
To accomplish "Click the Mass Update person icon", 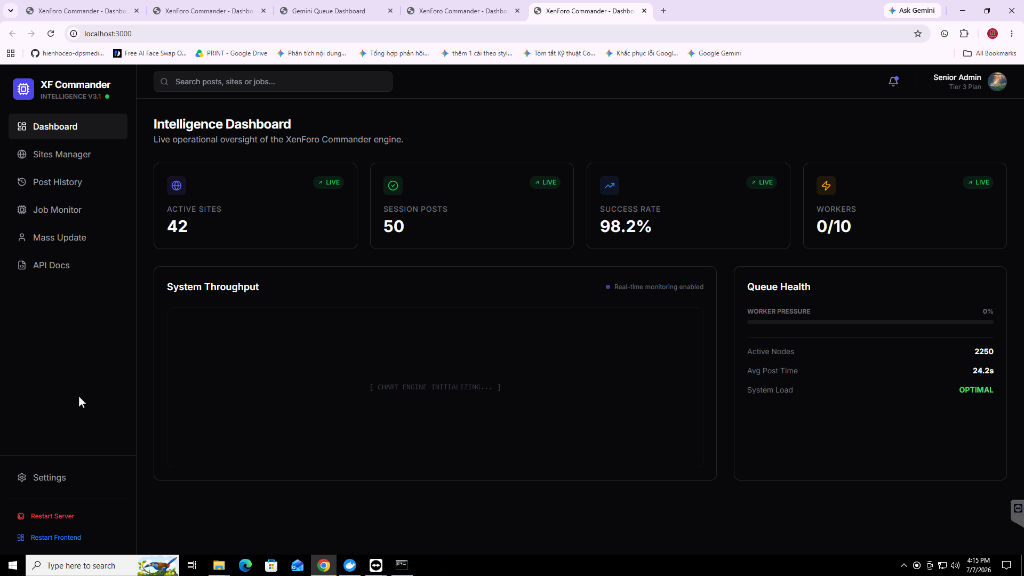I will pos(22,238).
